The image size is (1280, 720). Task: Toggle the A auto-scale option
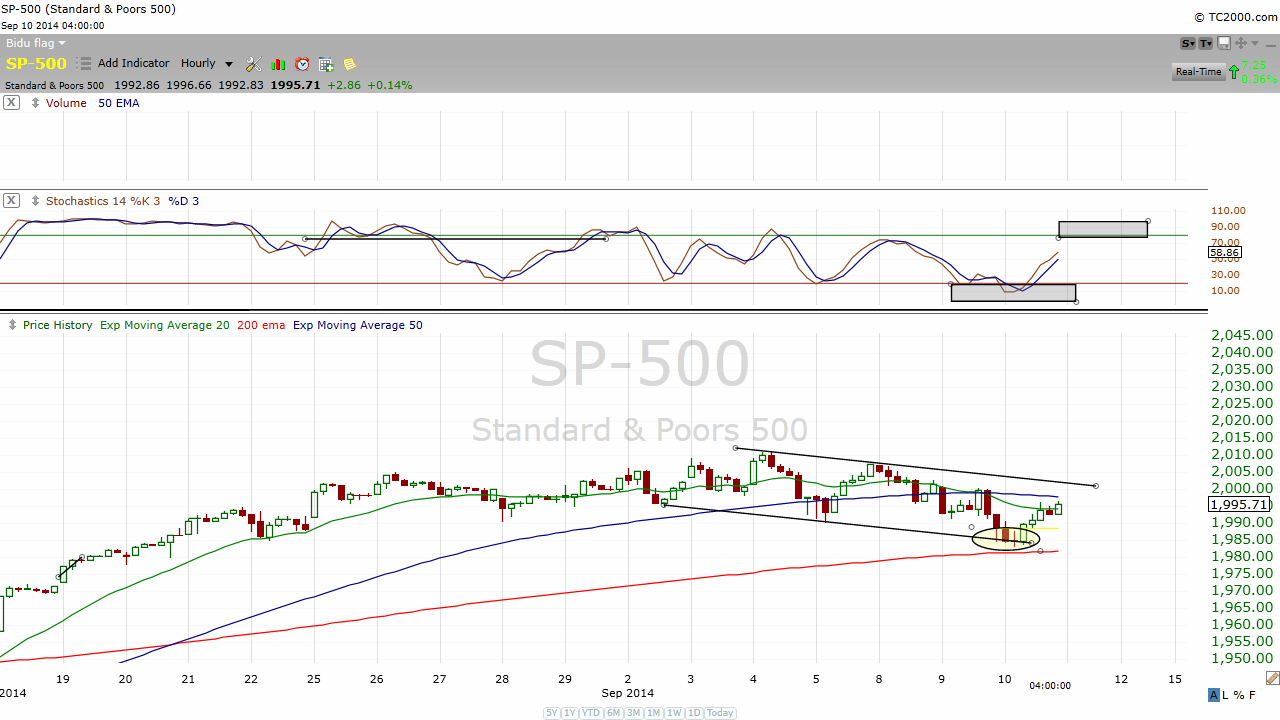tap(1214, 695)
